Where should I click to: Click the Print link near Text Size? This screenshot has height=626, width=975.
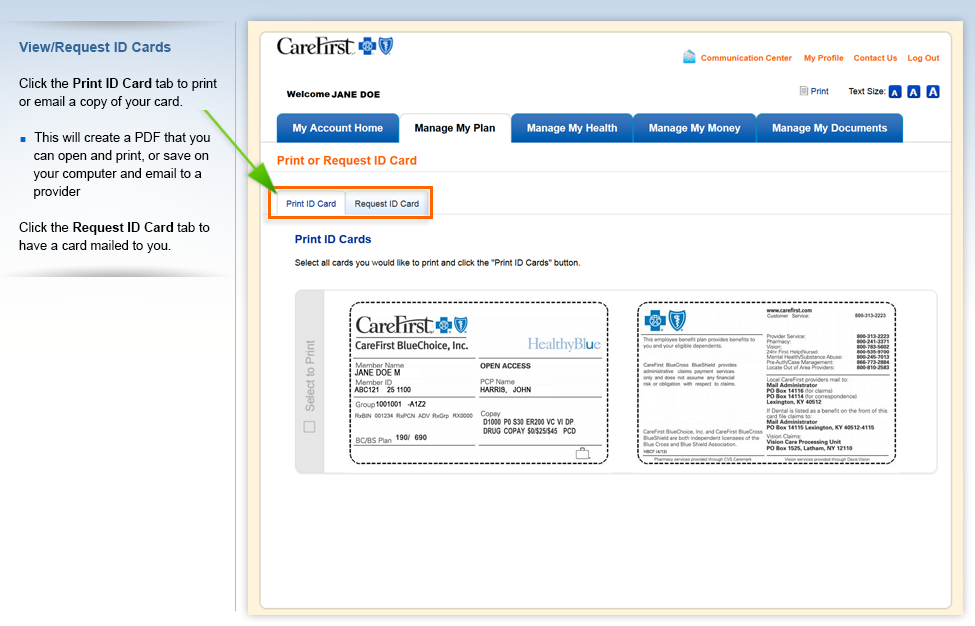click(x=820, y=91)
